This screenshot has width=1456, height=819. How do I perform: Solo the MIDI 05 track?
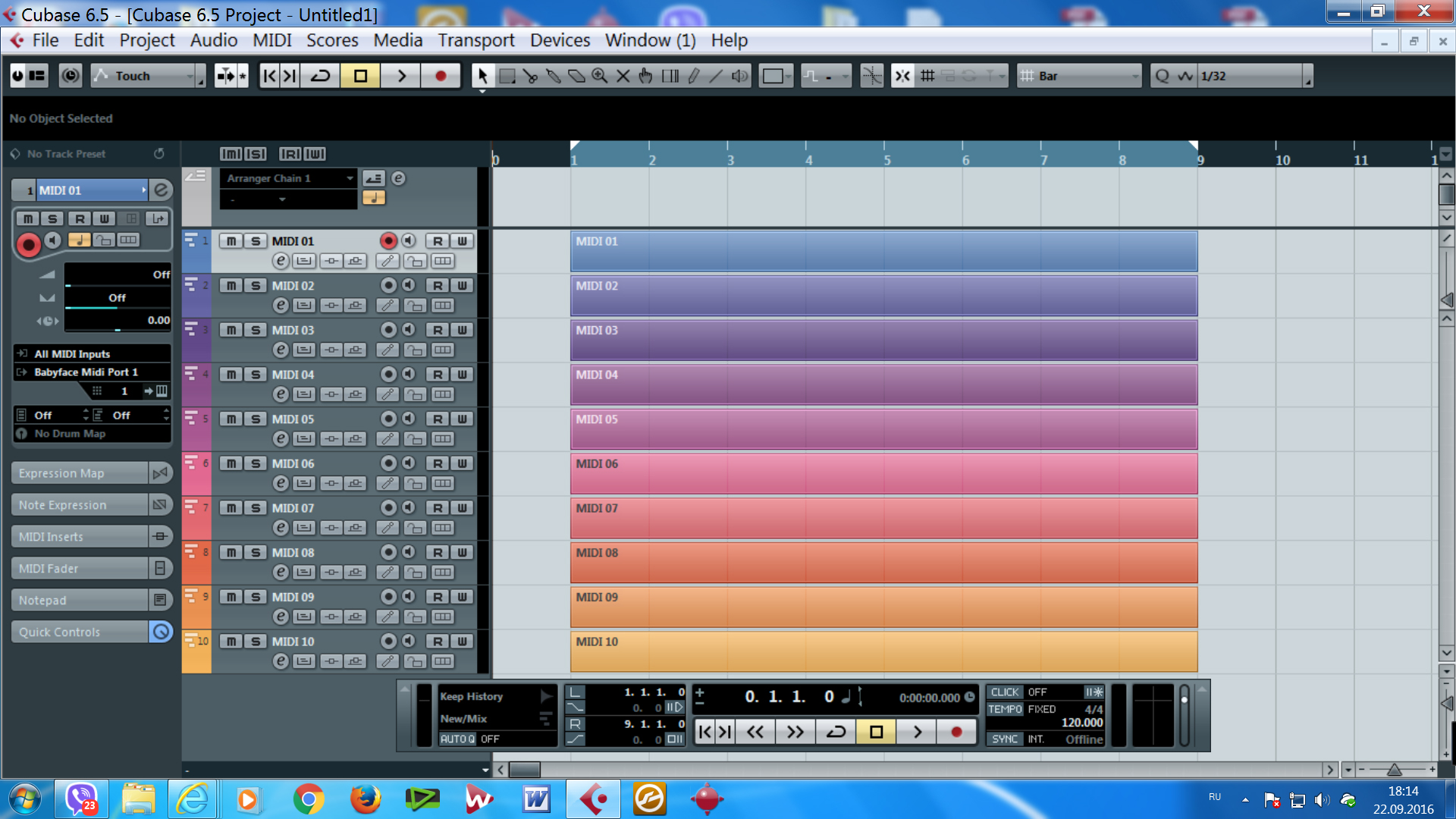click(256, 419)
